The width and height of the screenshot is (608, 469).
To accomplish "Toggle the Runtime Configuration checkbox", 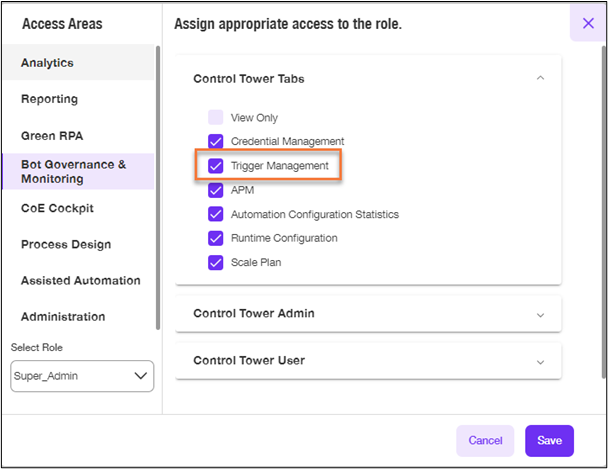I will (x=216, y=238).
